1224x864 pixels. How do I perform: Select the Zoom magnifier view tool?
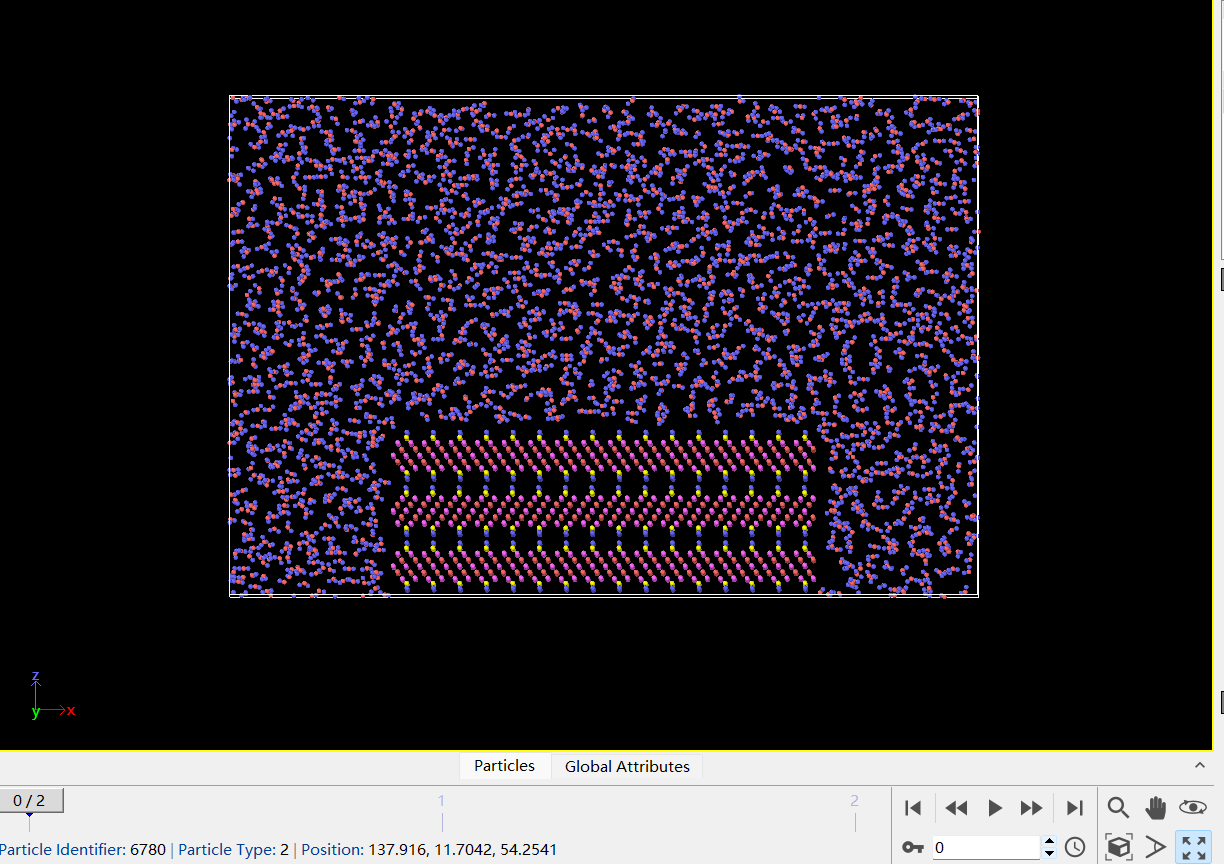coord(1118,808)
